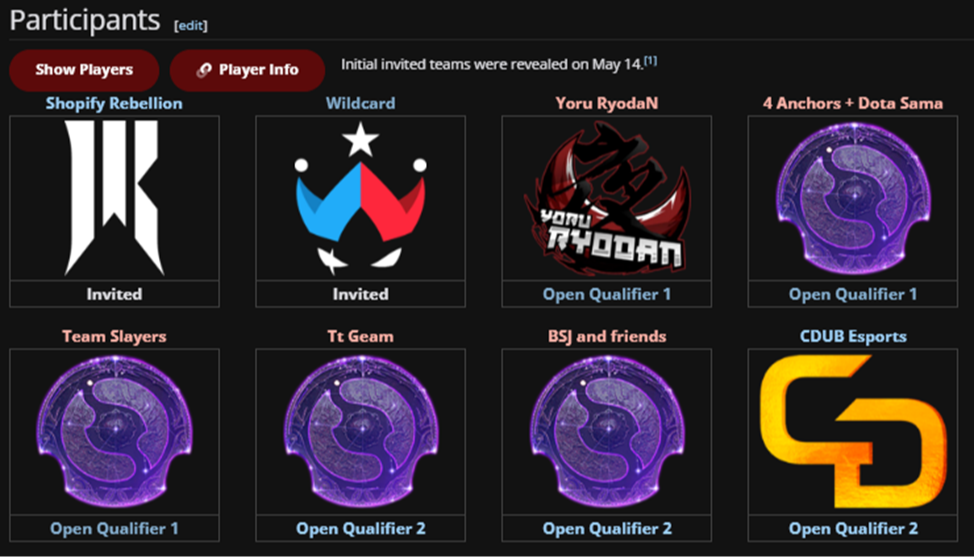Open the Team Slayers aegis logo

(x=114, y=432)
